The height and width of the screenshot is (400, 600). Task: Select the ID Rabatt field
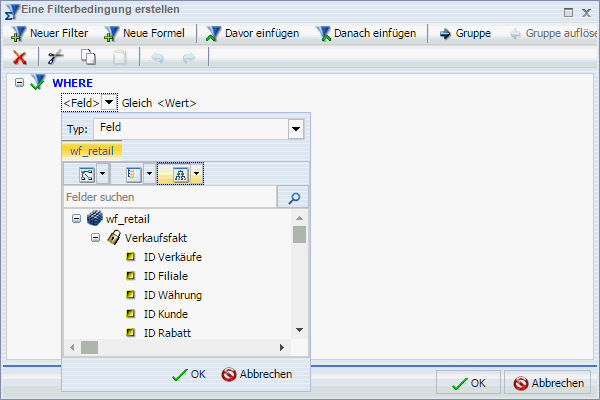click(167, 333)
